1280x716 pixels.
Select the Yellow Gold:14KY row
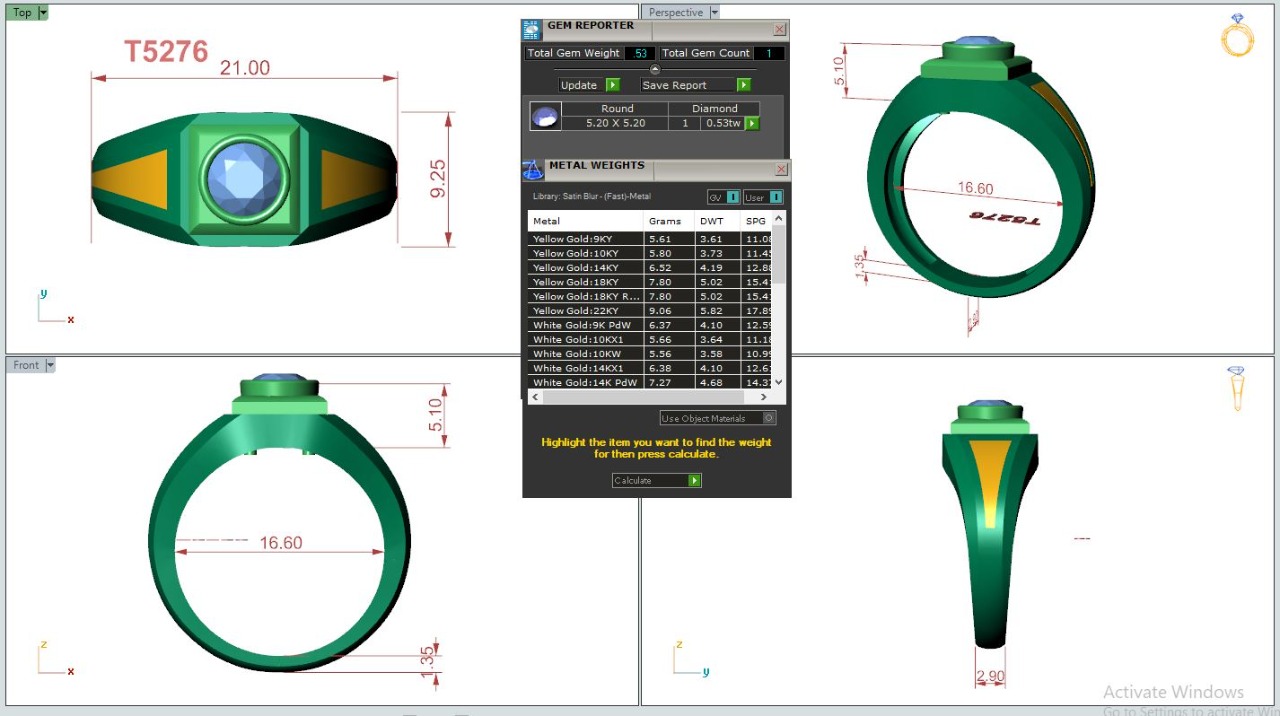pyautogui.click(x=585, y=268)
